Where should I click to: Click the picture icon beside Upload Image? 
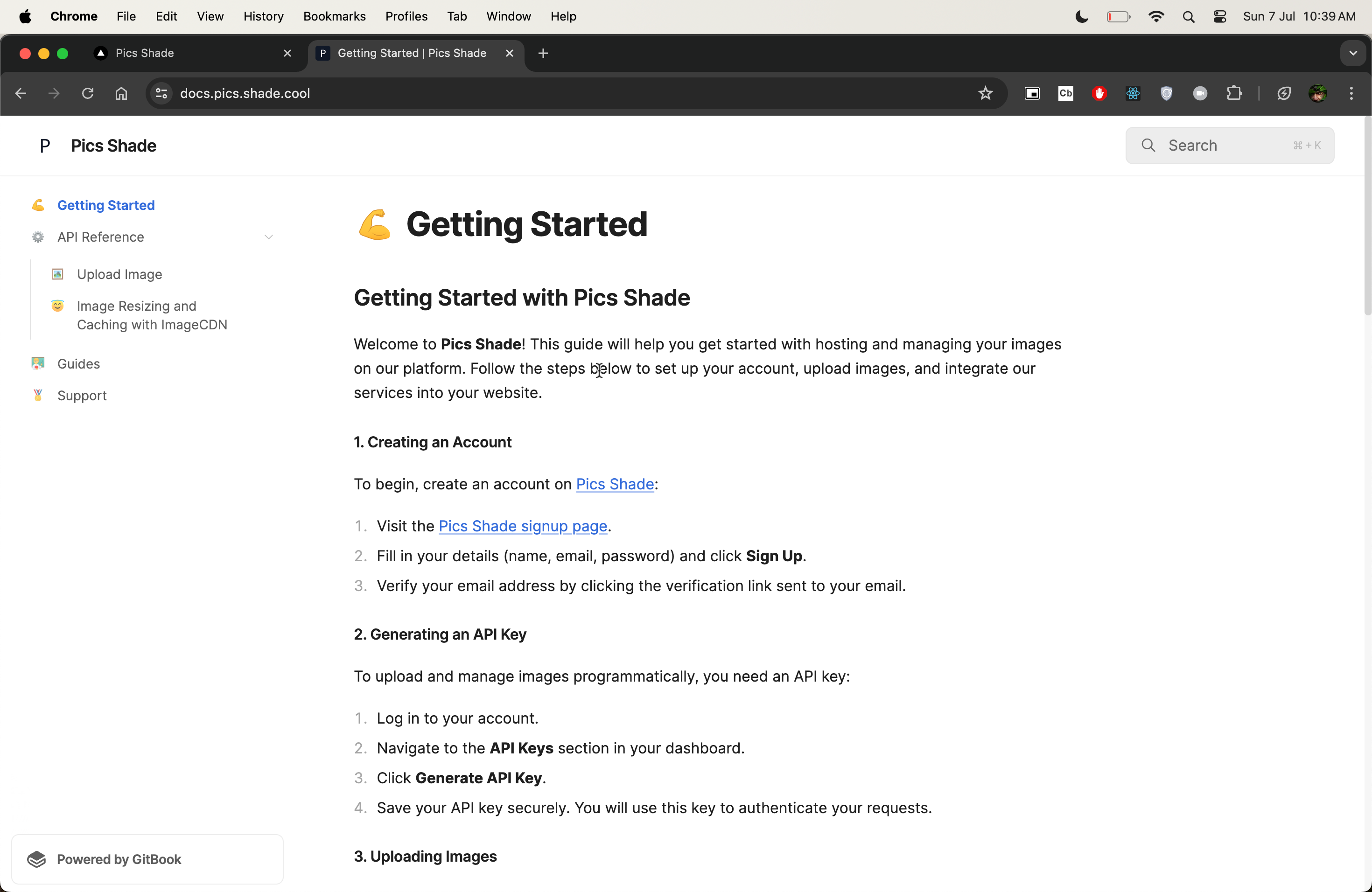58,274
